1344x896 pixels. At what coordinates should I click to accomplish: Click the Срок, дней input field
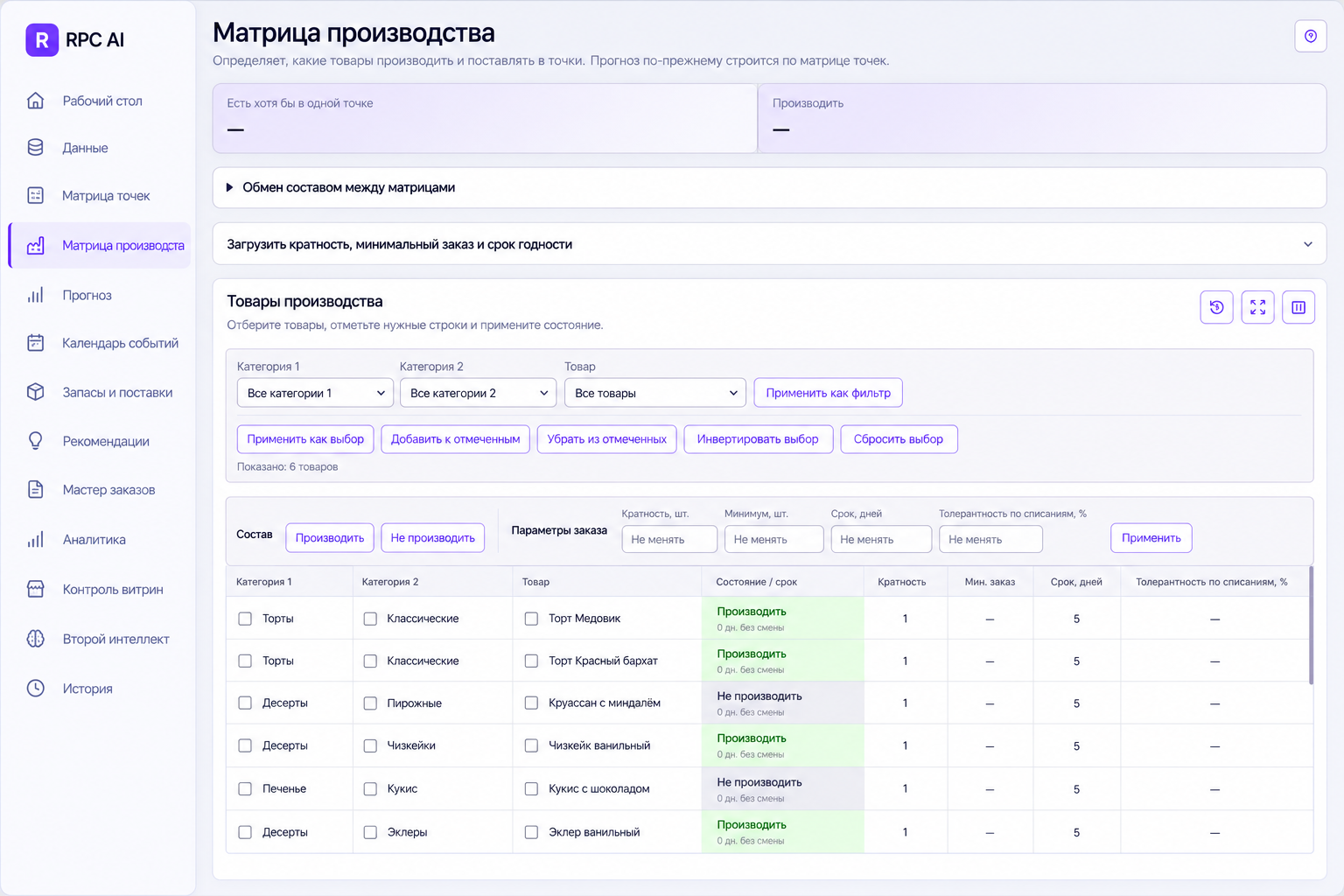tap(881, 539)
